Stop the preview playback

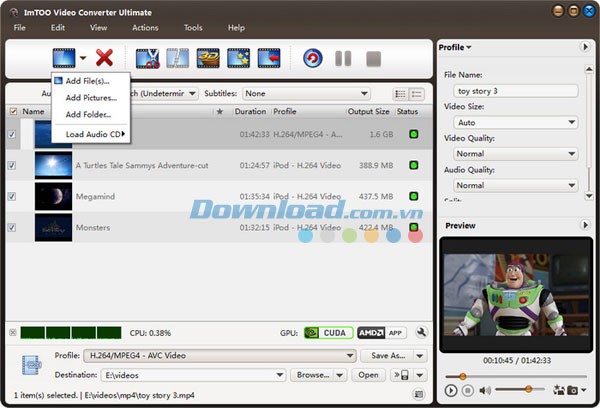(468, 390)
